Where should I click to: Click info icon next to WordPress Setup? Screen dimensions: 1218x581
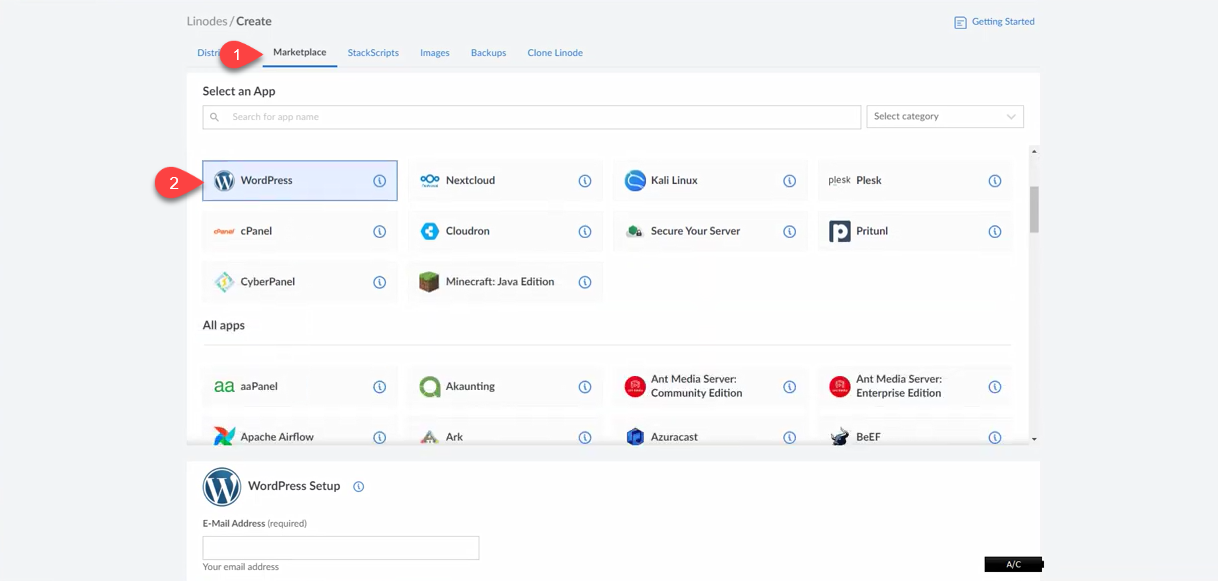pyautogui.click(x=359, y=487)
